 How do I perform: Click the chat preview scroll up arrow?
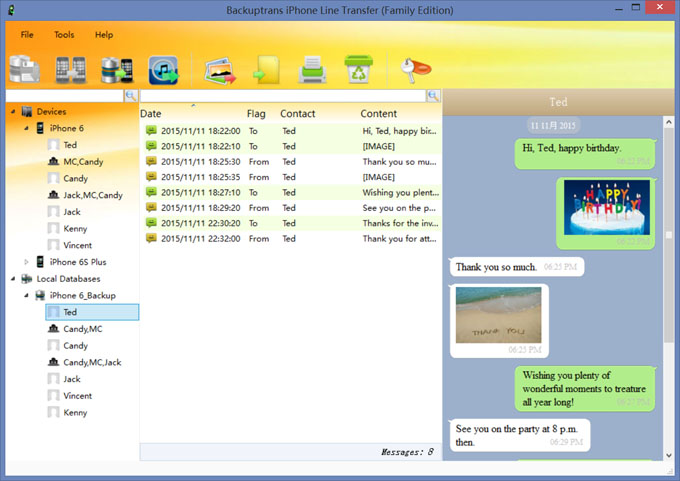(x=669, y=122)
